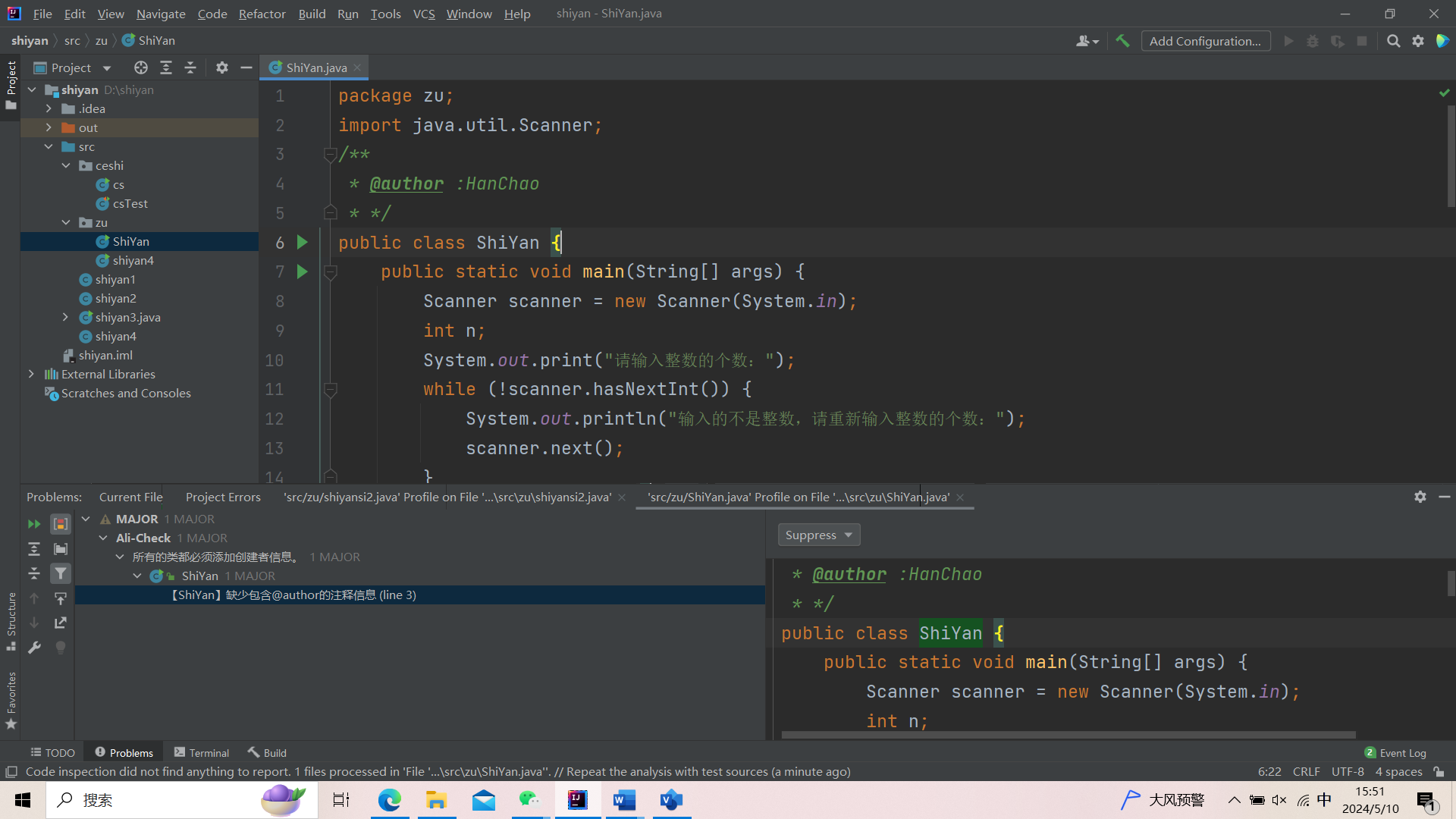Toggle the resolved-items filter button

point(61,574)
